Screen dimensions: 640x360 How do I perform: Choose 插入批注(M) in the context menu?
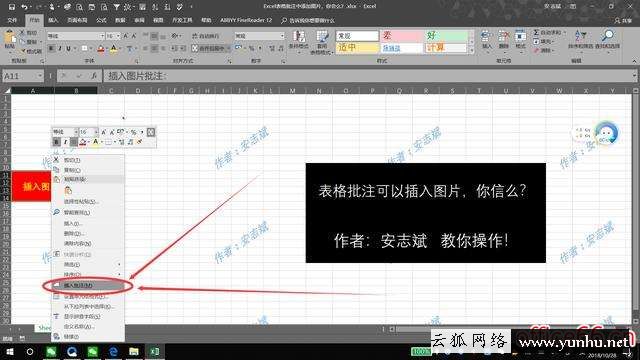pyautogui.click(x=88, y=285)
